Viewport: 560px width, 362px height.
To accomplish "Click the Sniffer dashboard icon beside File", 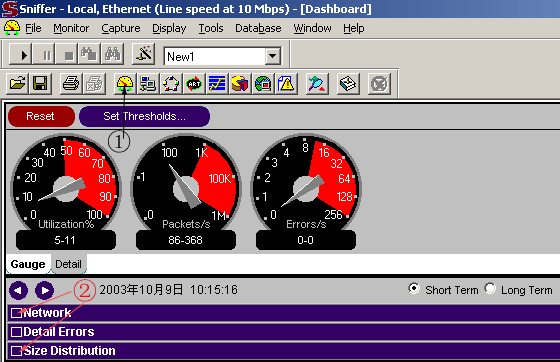I will click(x=12, y=28).
